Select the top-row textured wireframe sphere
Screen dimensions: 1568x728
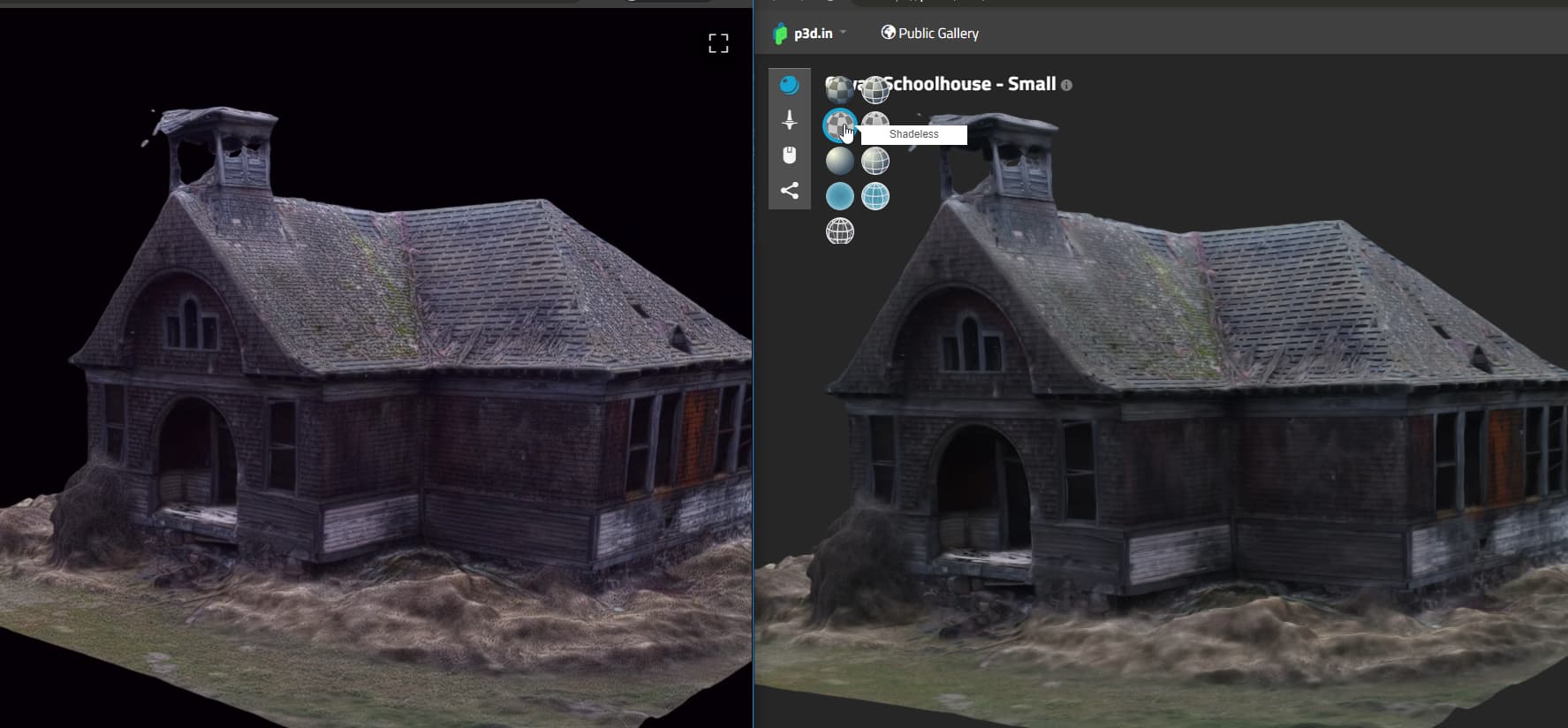[875, 89]
